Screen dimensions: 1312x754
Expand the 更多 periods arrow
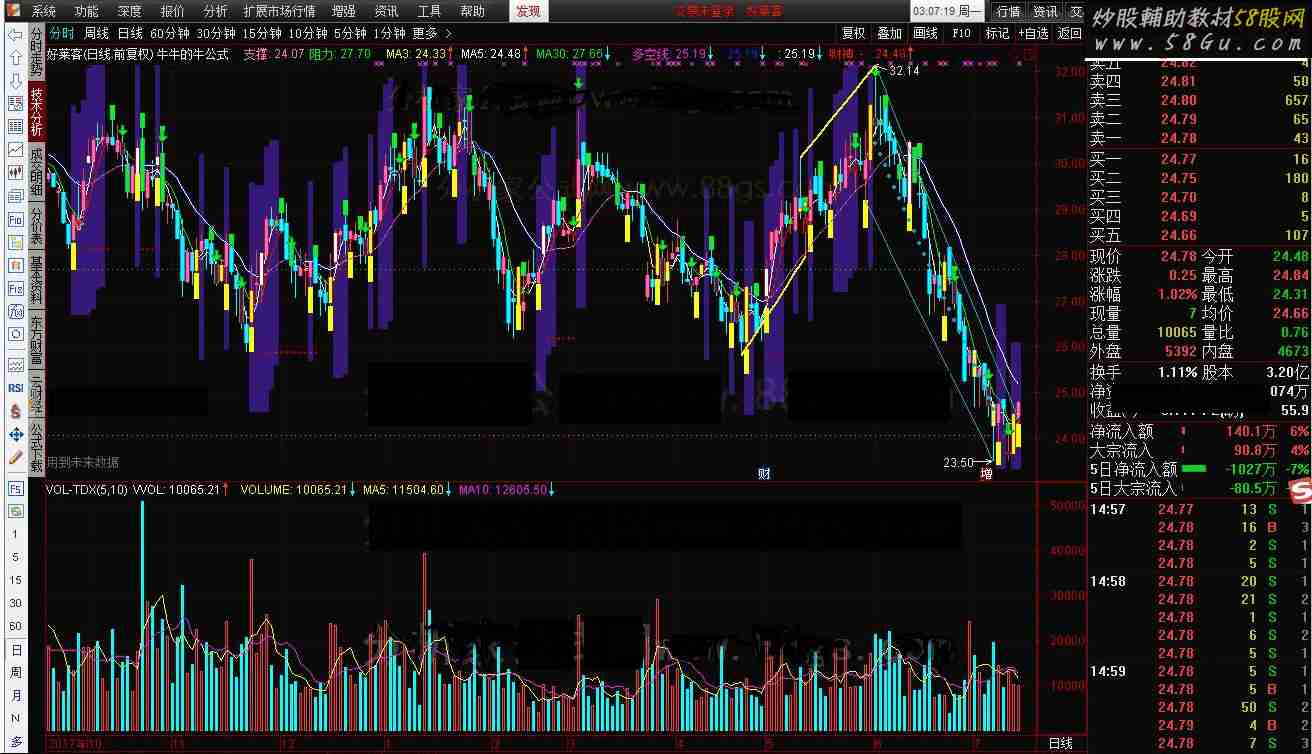[448, 33]
